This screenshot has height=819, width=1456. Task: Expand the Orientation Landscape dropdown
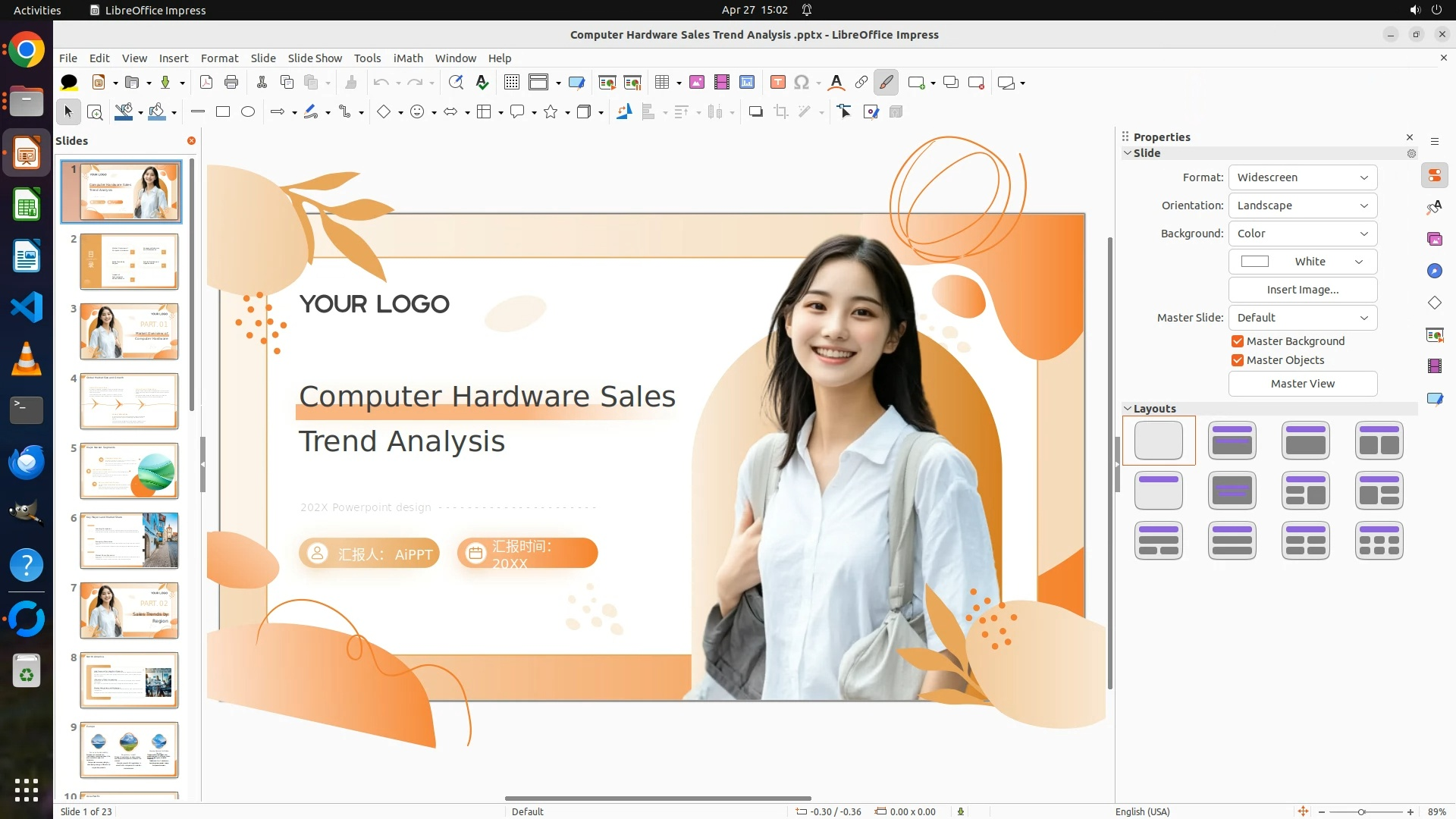coord(1302,206)
